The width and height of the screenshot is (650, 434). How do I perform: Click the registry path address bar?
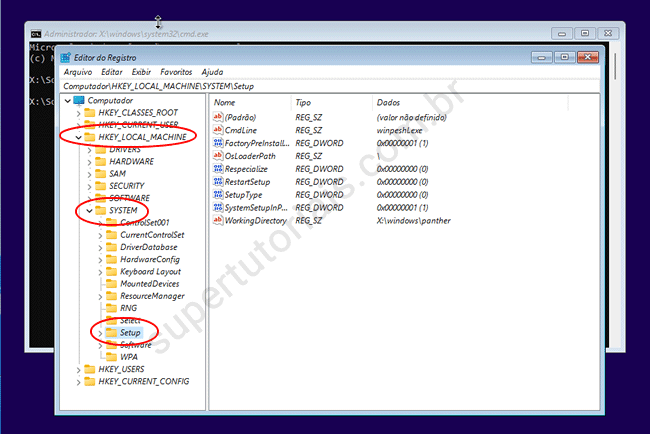330,86
